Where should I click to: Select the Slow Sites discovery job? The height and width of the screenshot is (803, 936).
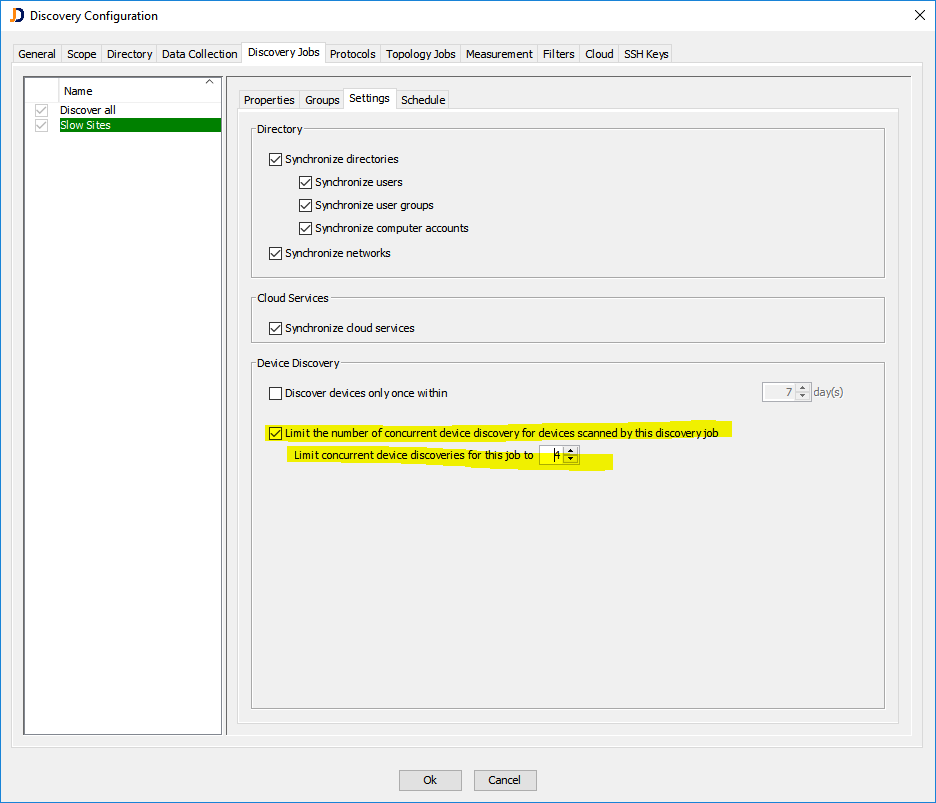point(87,124)
